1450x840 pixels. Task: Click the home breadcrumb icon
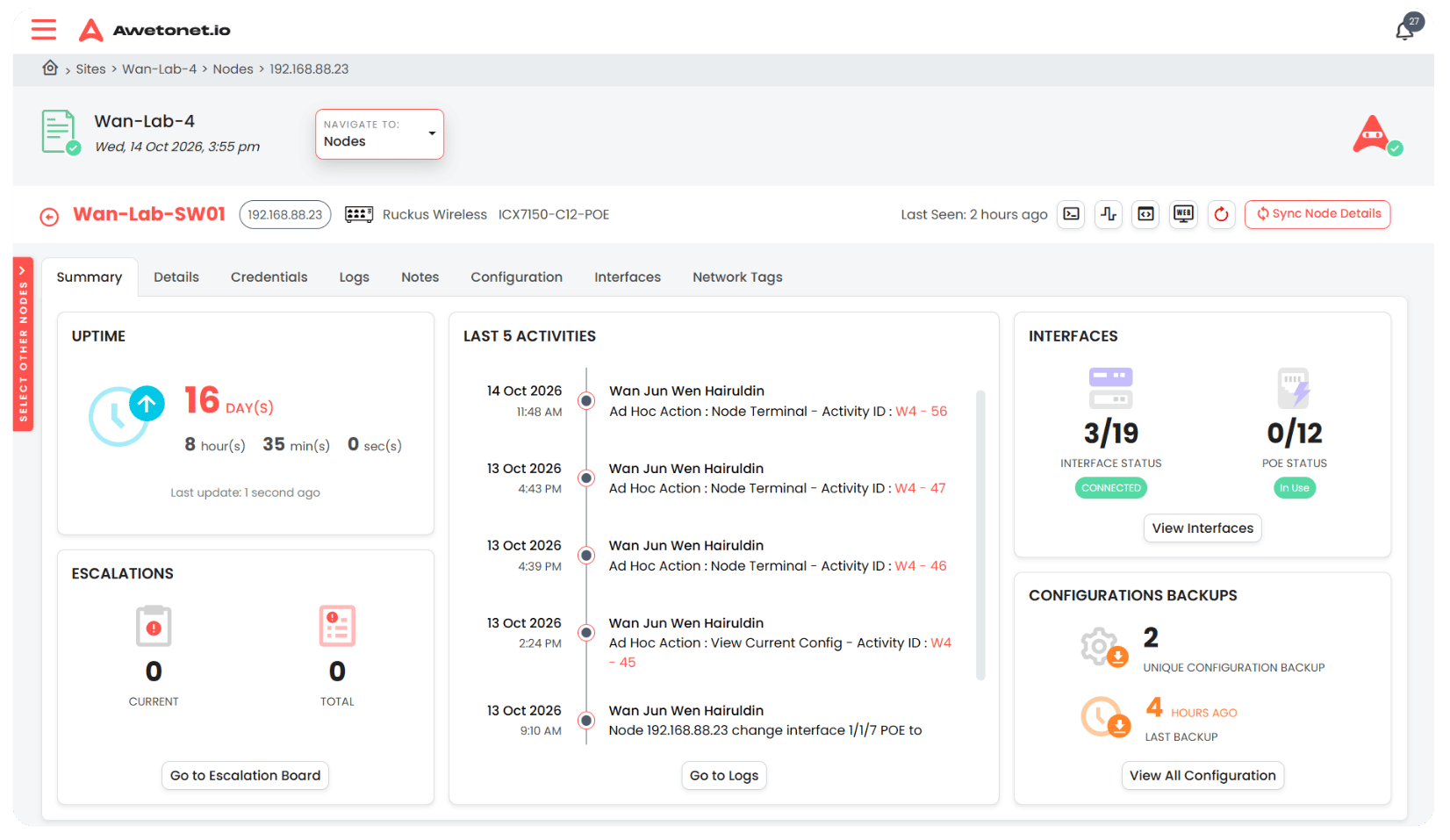(50, 68)
